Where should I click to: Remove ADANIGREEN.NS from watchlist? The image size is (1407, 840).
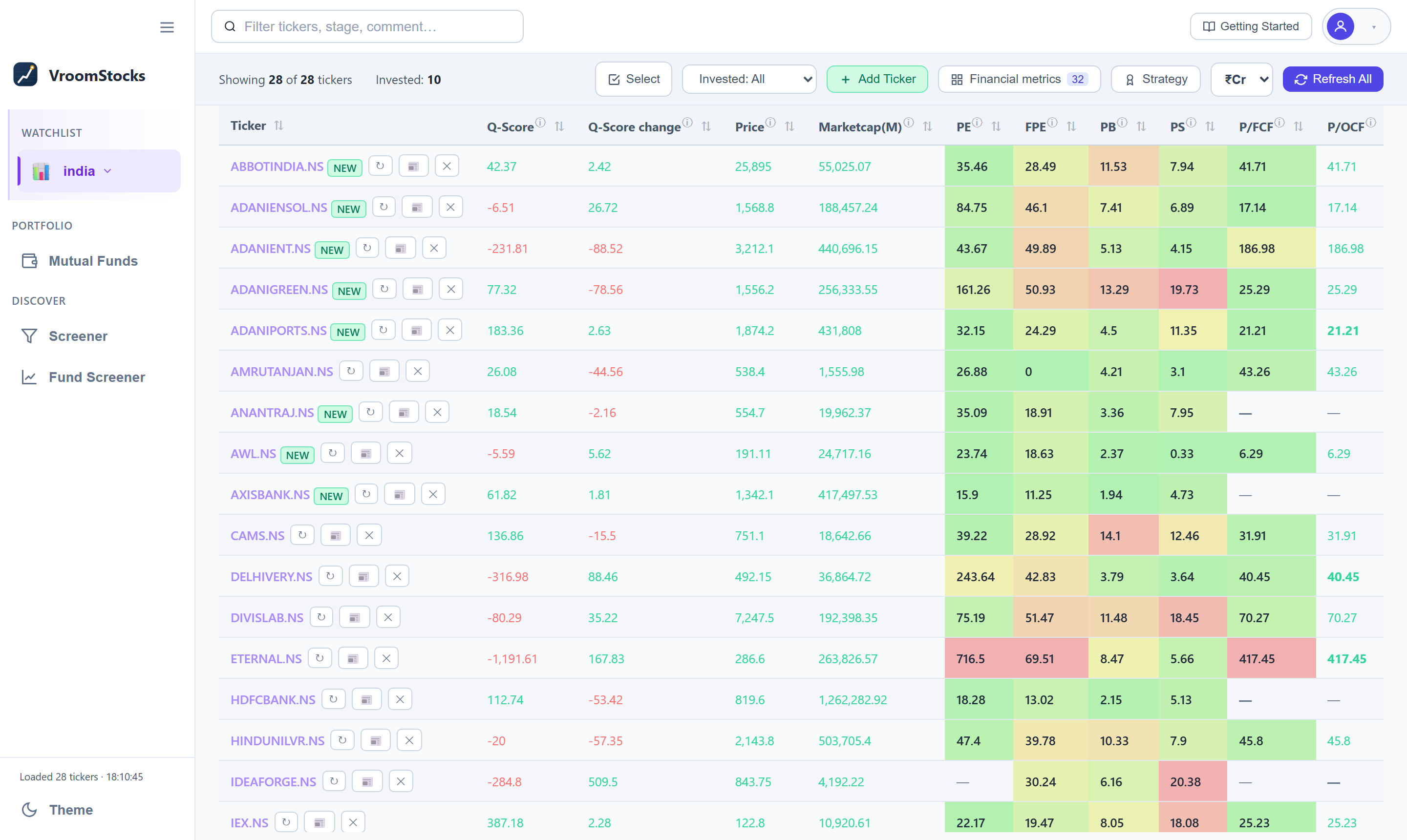point(451,289)
